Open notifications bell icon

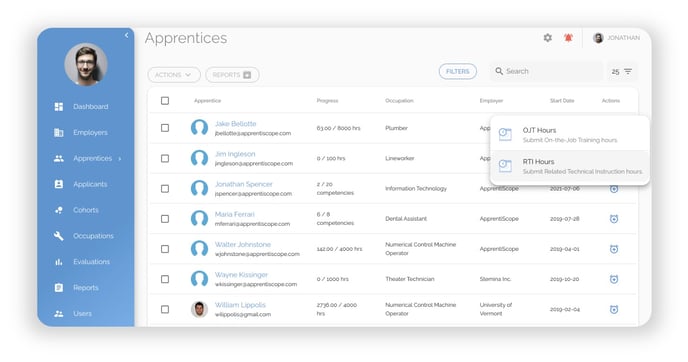click(x=568, y=38)
